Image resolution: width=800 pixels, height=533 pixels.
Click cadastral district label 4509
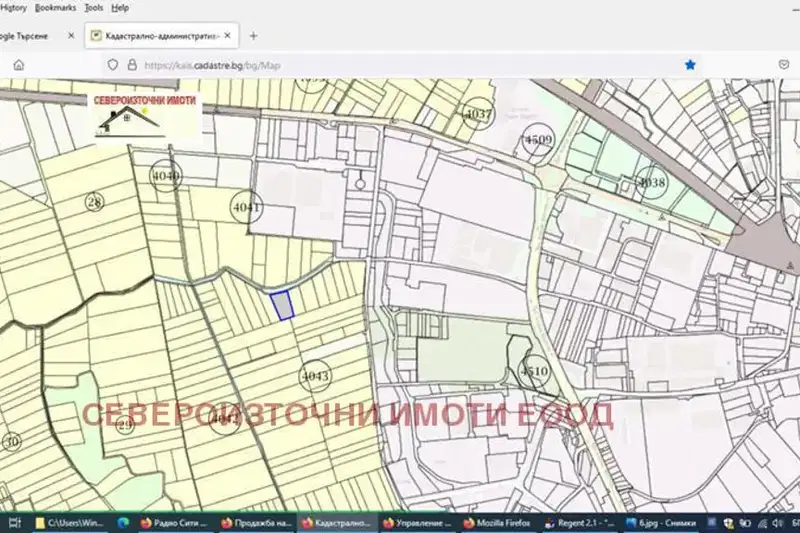coord(539,140)
